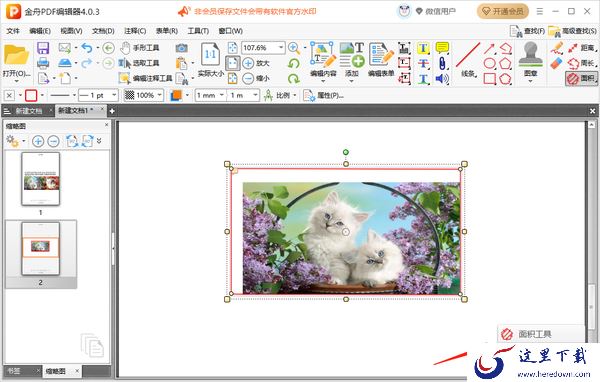Expand the Open (打开) button arrow
The width and height of the screenshot is (600, 382).
(16, 81)
